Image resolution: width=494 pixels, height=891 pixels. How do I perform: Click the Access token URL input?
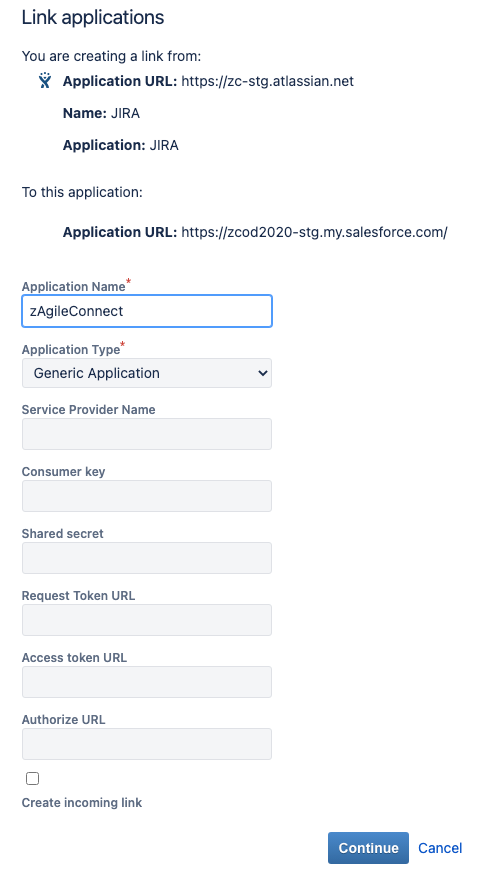147,682
